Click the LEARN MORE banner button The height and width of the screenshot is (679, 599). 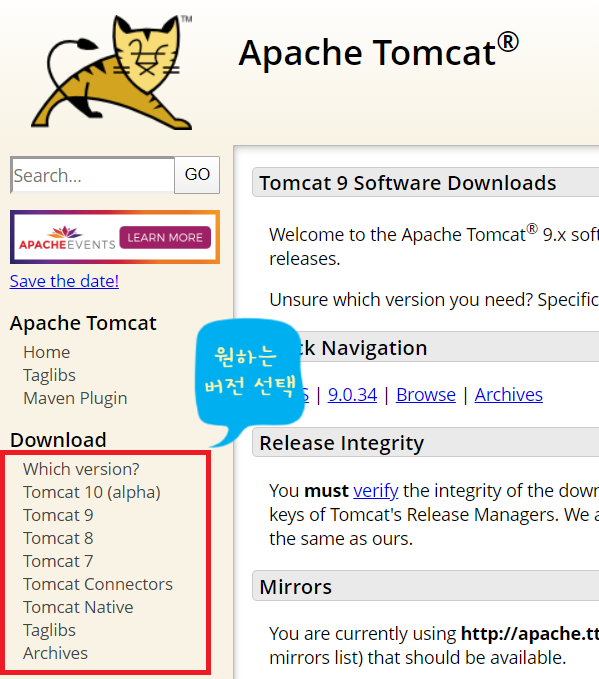[165, 237]
